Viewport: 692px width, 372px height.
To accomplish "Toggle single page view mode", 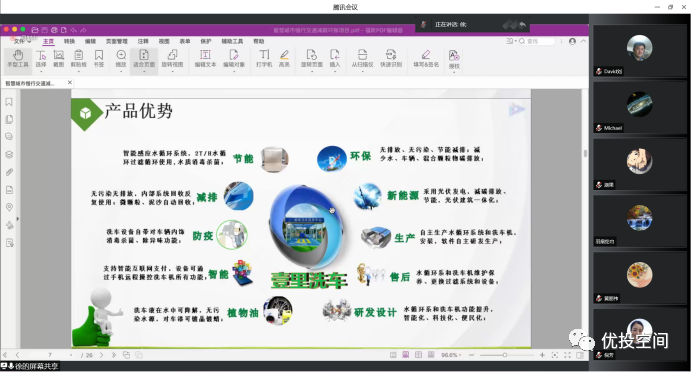I will point(393,355).
